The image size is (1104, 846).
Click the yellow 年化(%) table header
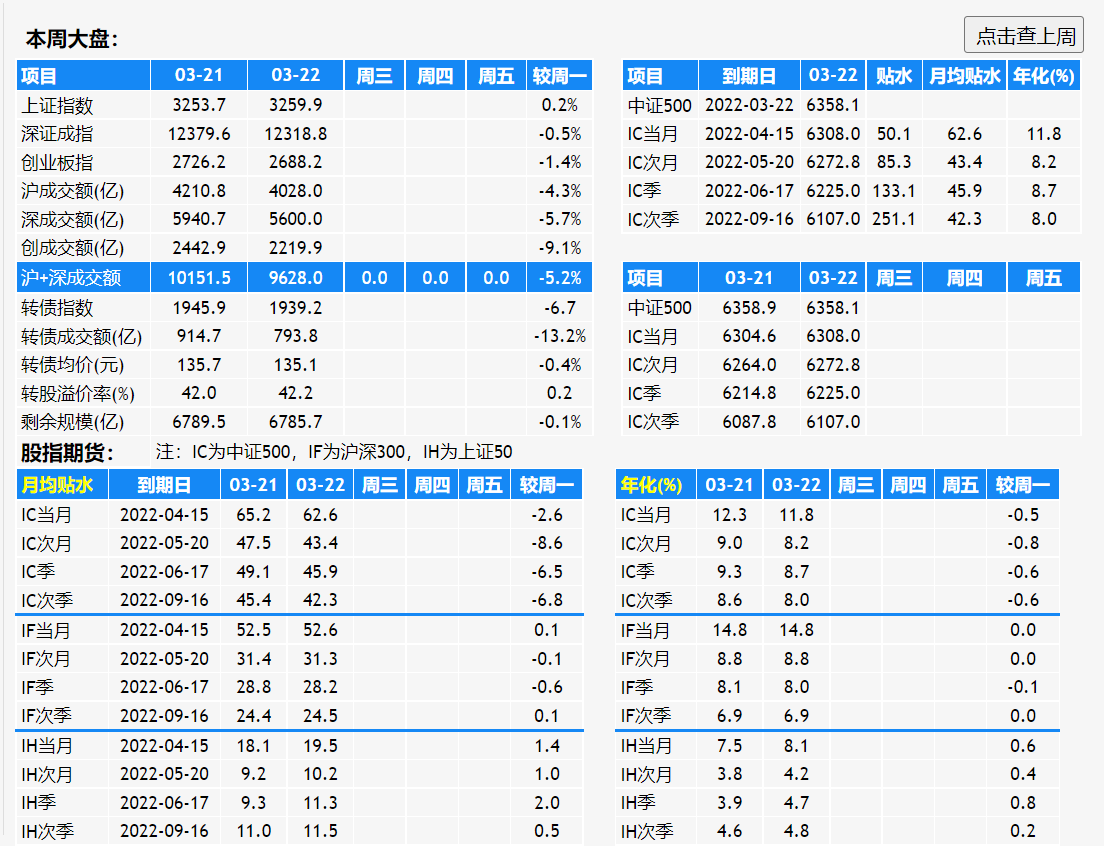(651, 485)
